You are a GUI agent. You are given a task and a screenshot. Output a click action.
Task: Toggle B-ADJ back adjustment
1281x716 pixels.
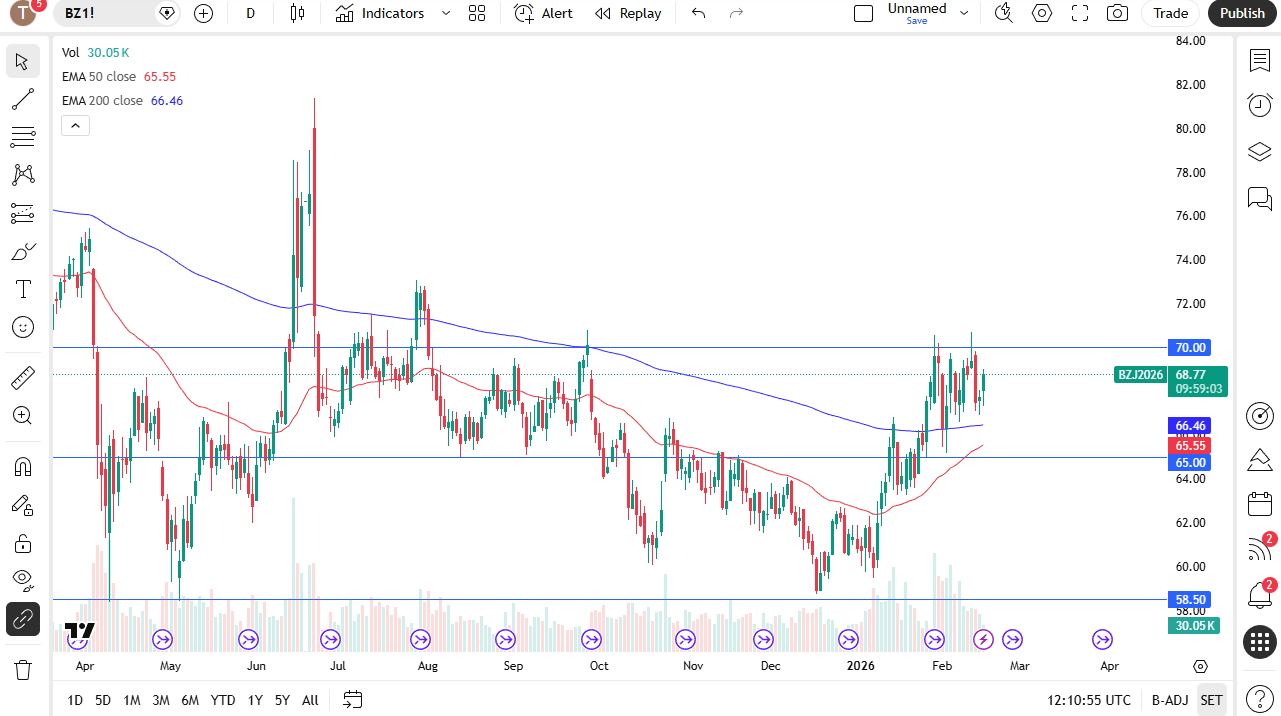tap(1169, 700)
